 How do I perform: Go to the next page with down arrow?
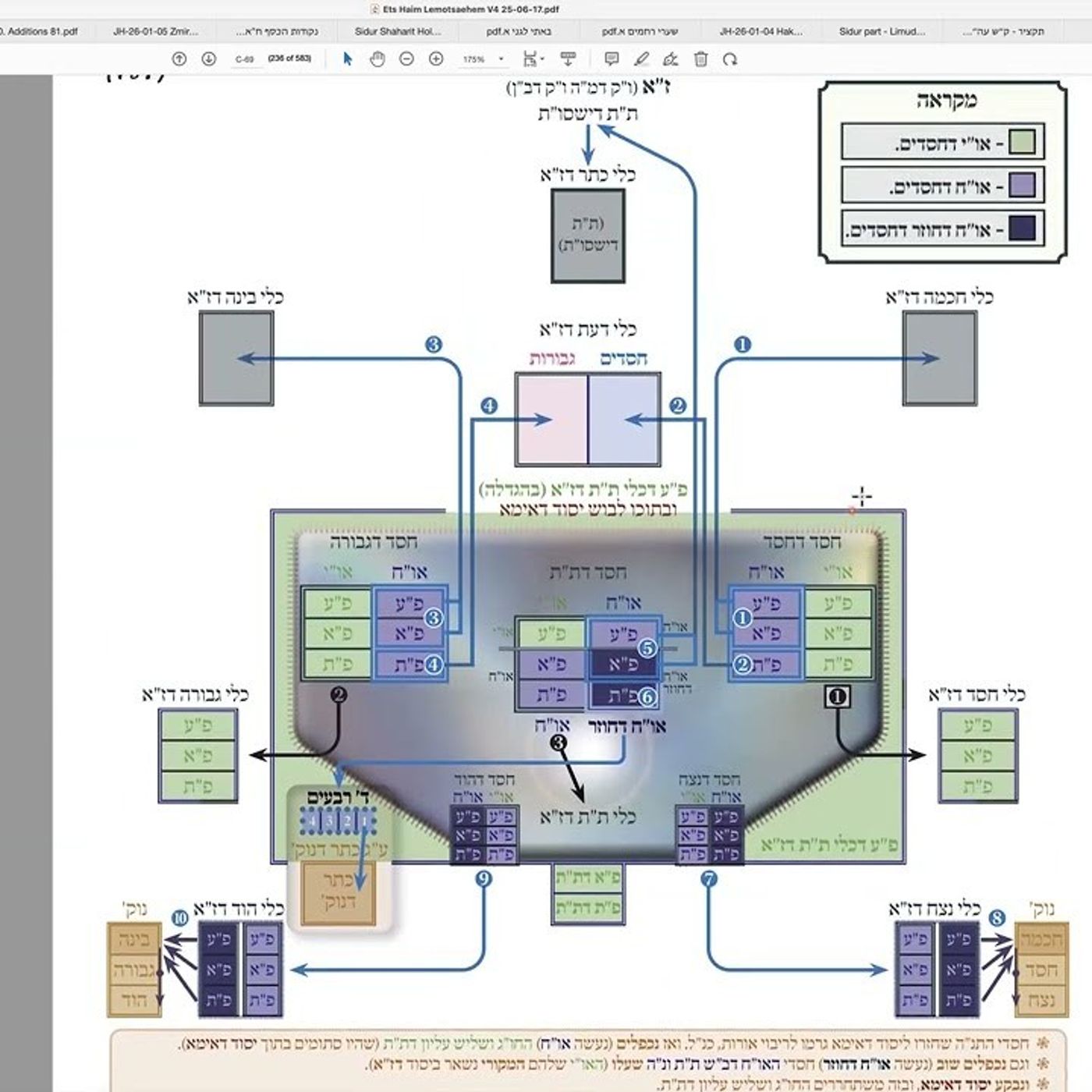click(208, 59)
